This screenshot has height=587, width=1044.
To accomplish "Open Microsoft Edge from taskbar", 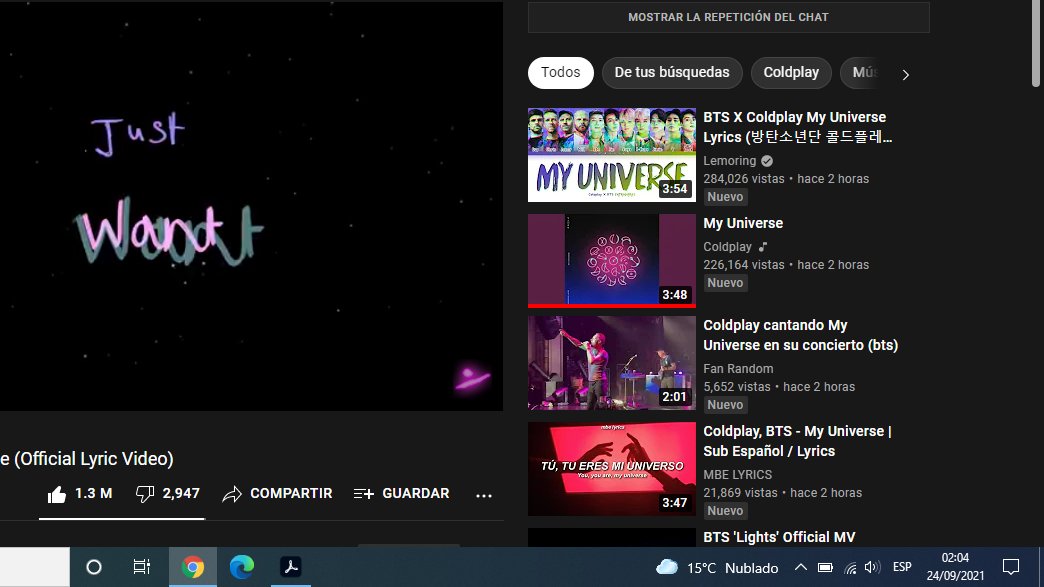I will 242,567.
